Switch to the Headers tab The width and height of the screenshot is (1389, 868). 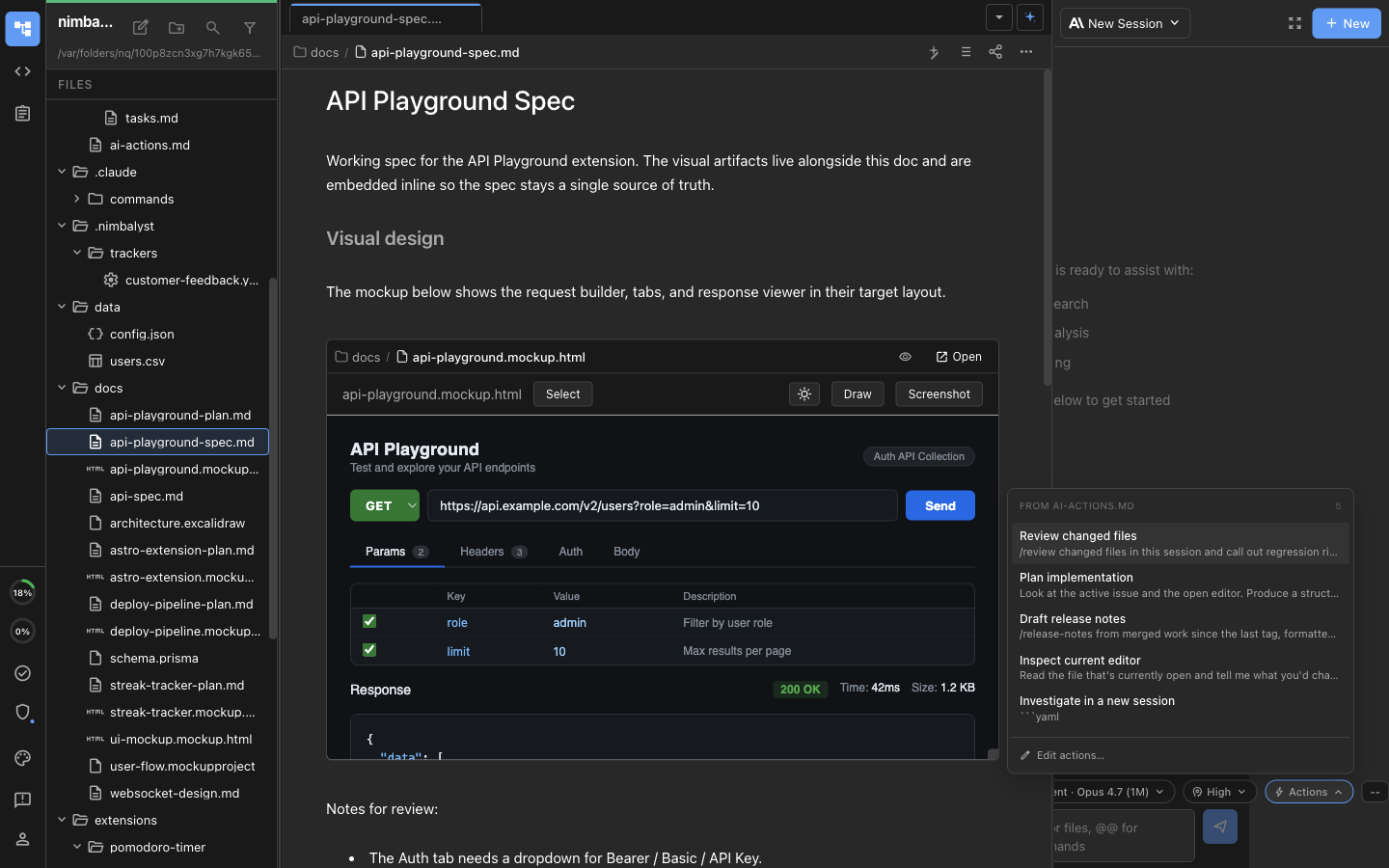[493, 552]
